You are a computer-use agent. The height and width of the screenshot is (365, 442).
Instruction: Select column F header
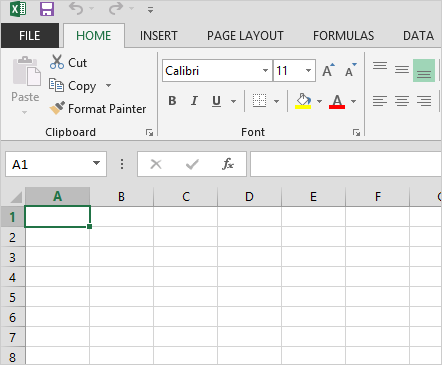pyautogui.click(x=377, y=197)
